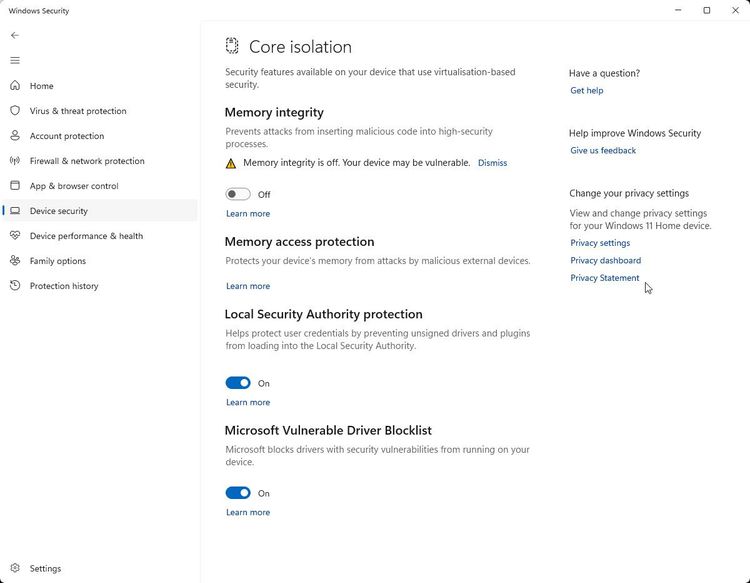
Task: Disable Local Security Authority protection toggle
Action: click(x=238, y=383)
